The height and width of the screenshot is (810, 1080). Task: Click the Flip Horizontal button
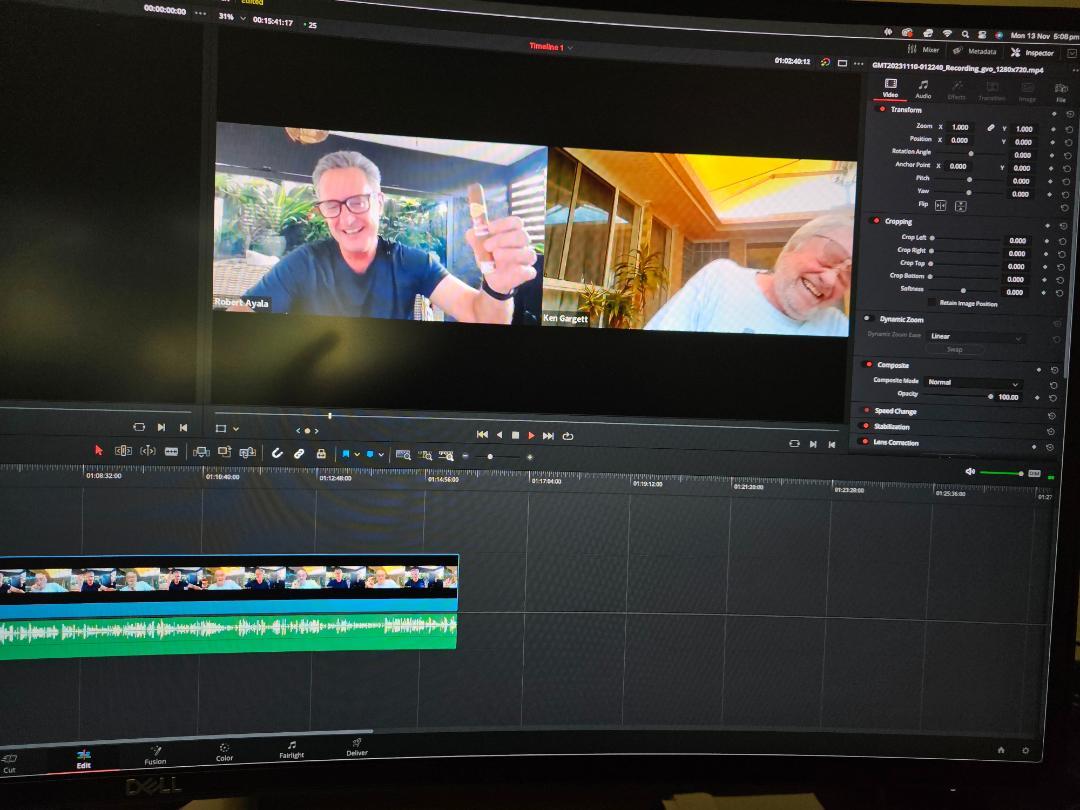click(941, 205)
